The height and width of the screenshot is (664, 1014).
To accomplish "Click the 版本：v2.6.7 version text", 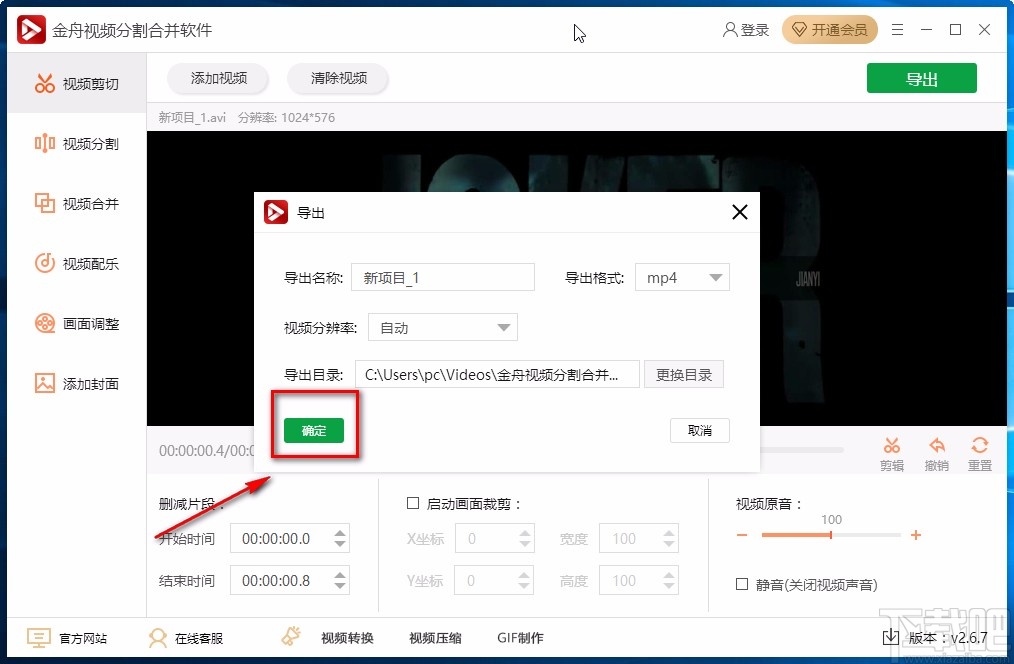I will 948,637.
